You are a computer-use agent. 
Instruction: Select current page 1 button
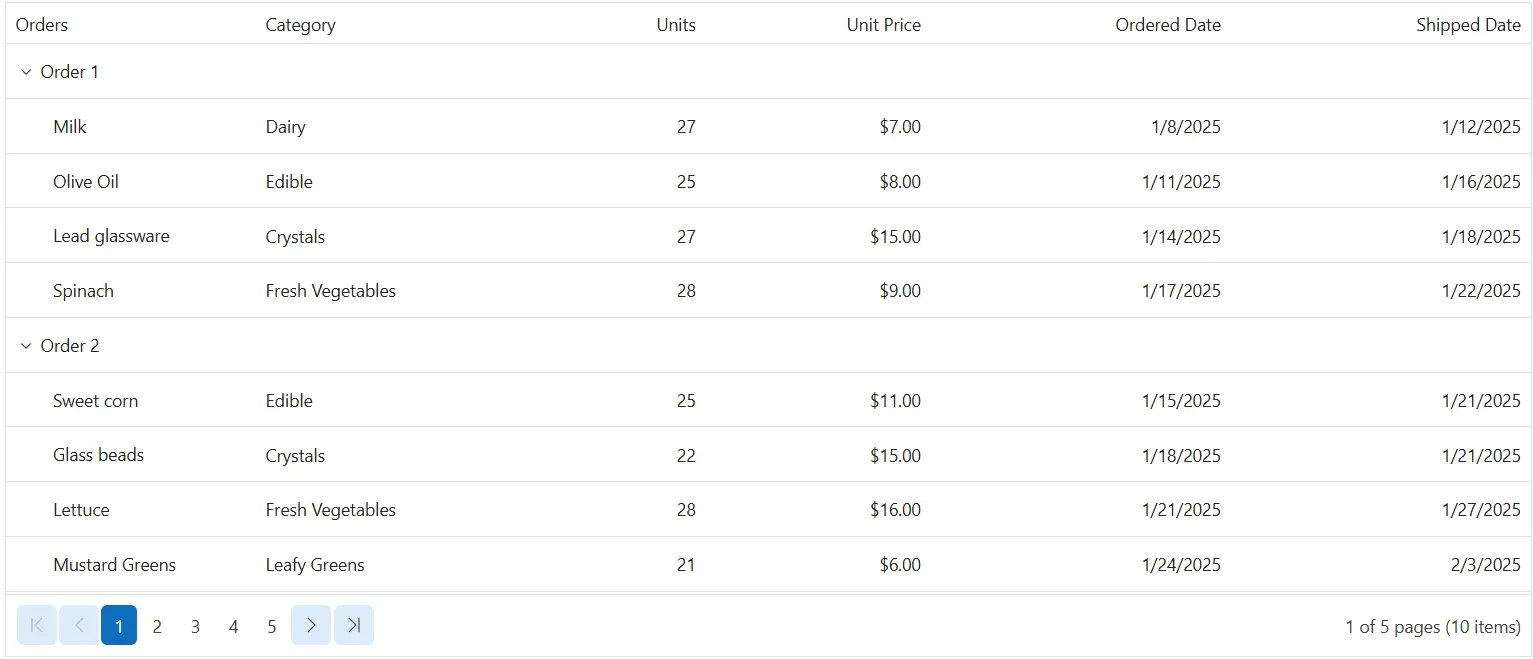(x=119, y=626)
